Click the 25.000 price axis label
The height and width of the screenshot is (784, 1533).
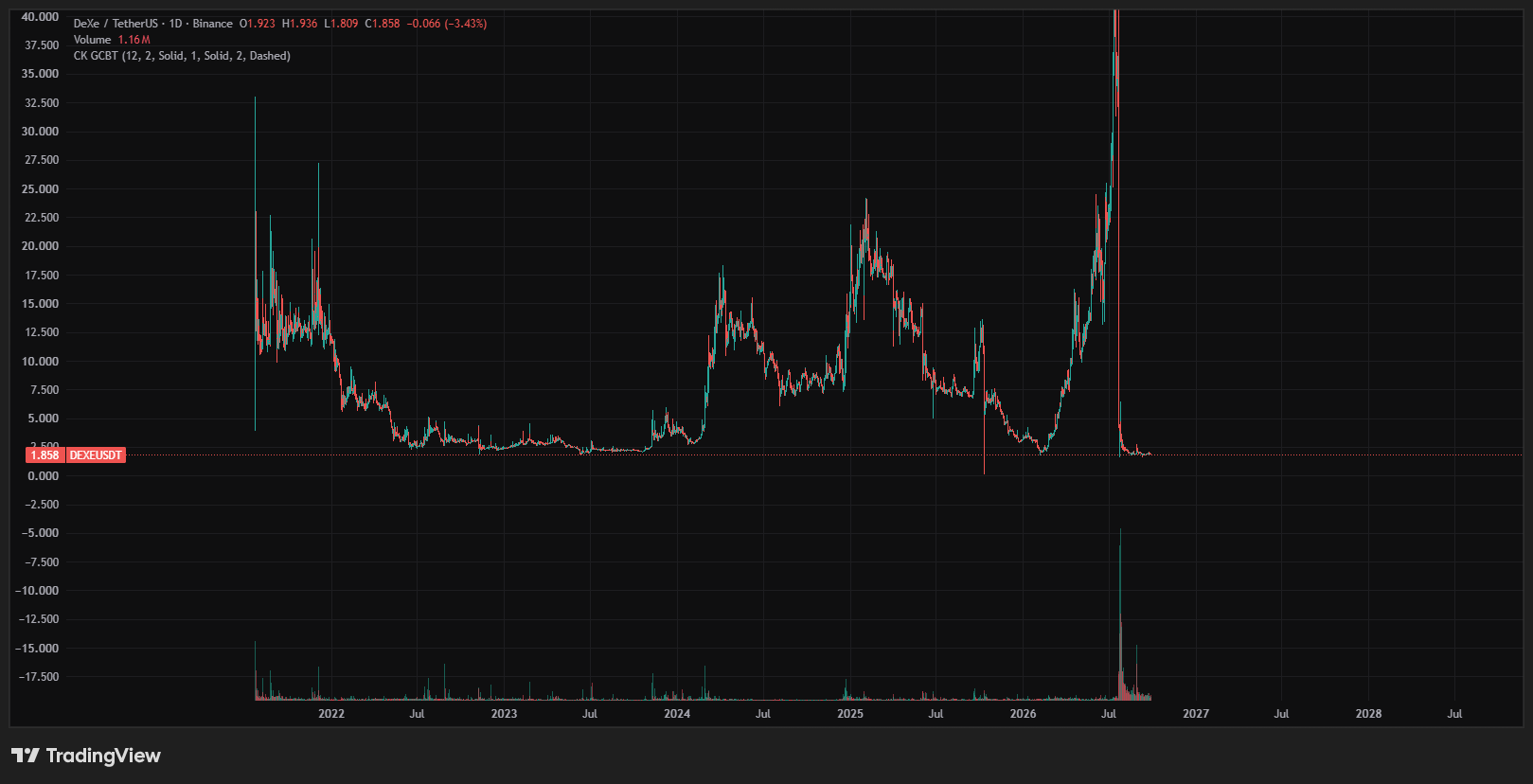pos(40,189)
